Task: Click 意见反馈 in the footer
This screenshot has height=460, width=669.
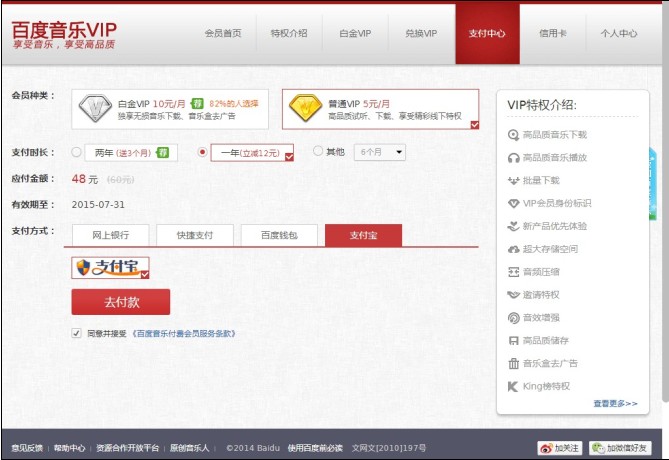Action: tap(27, 448)
